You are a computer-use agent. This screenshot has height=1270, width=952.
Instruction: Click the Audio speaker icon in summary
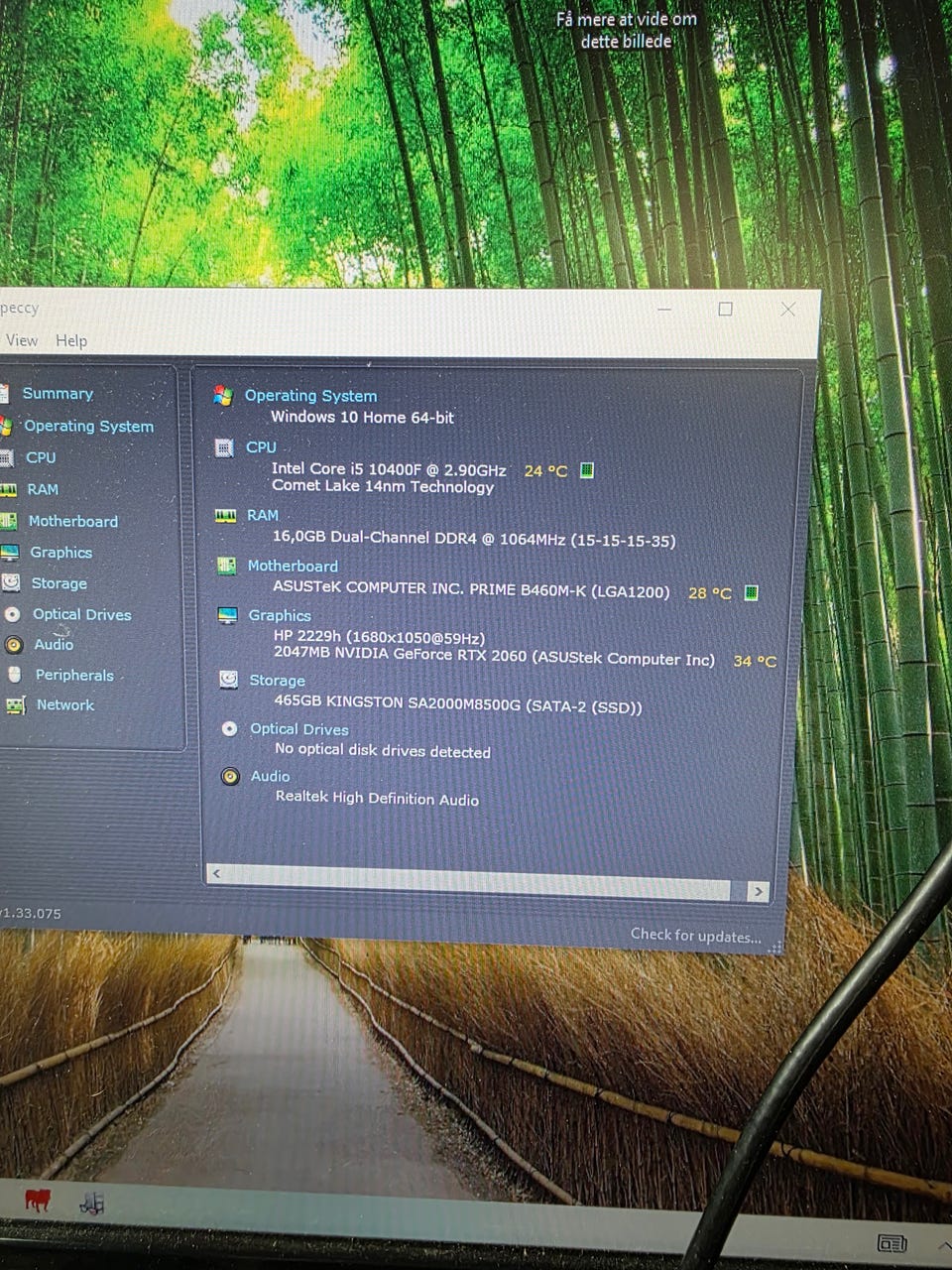point(231,776)
